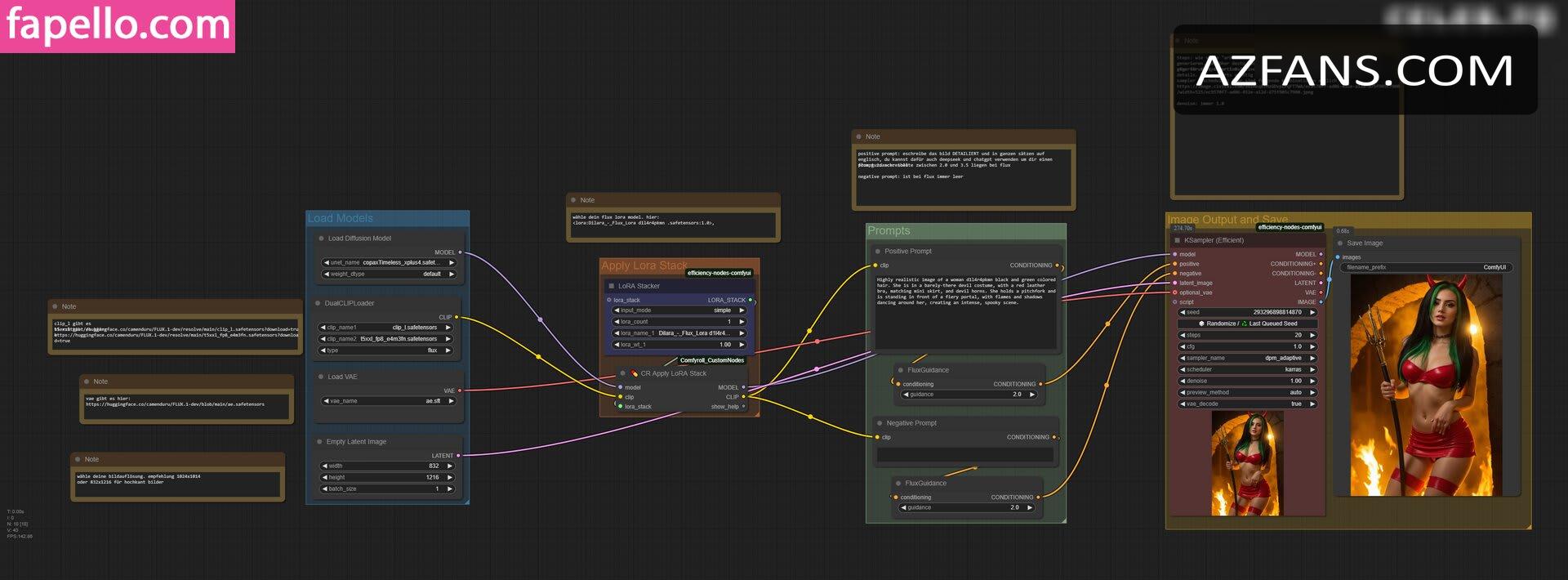The image size is (1568, 580).
Task: Collapse the Load Diffusion Model node dot
Action: pyautogui.click(x=321, y=239)
